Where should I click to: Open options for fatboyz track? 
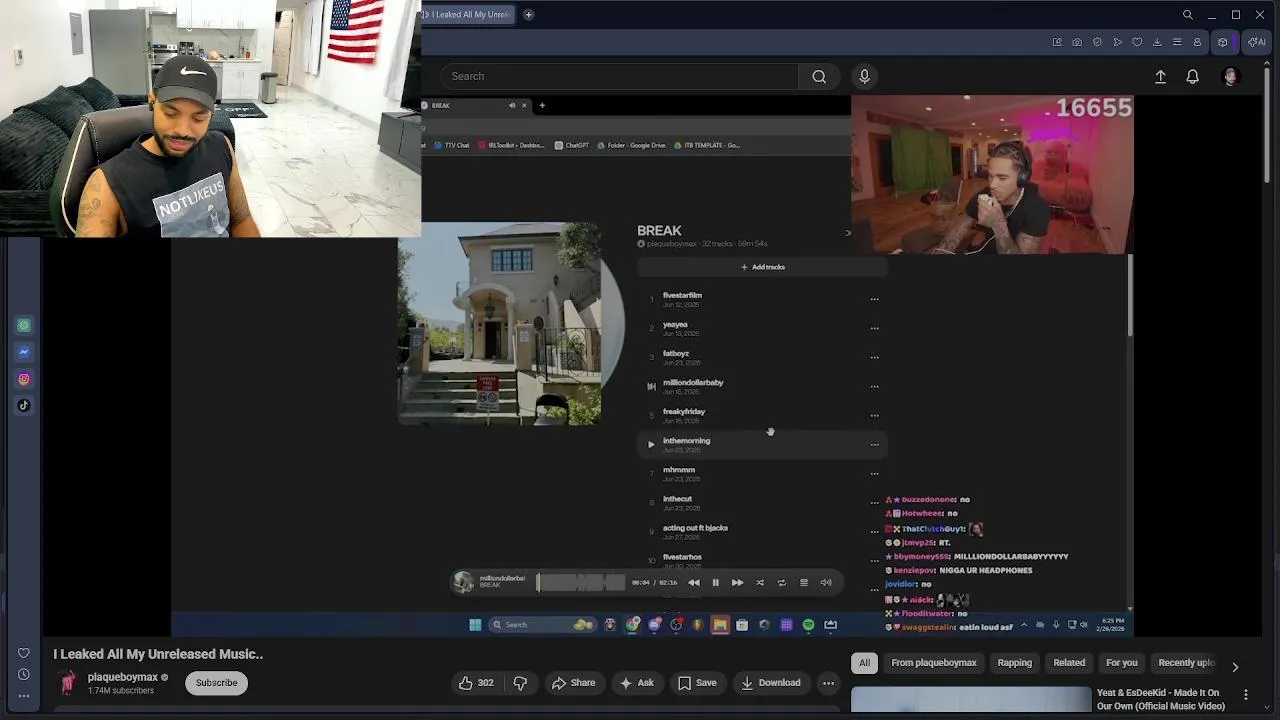874,357
